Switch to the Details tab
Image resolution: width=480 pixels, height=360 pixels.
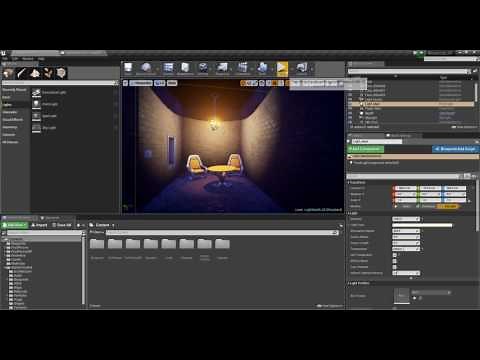click(x=366, y=135)
